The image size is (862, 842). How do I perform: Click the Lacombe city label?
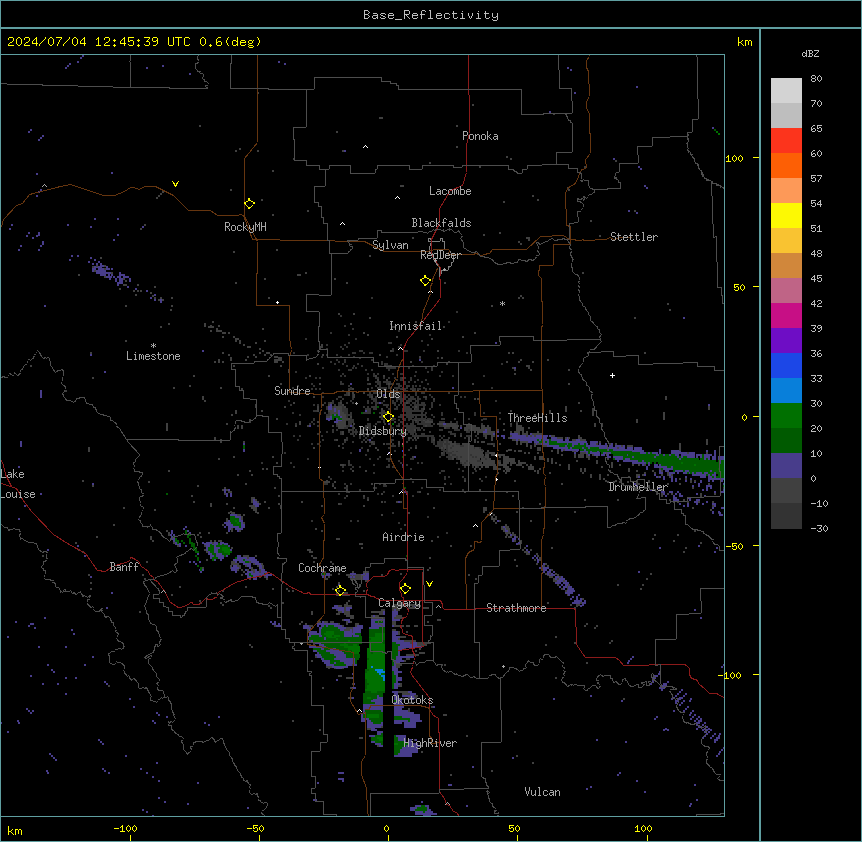(x=450, y=191)
